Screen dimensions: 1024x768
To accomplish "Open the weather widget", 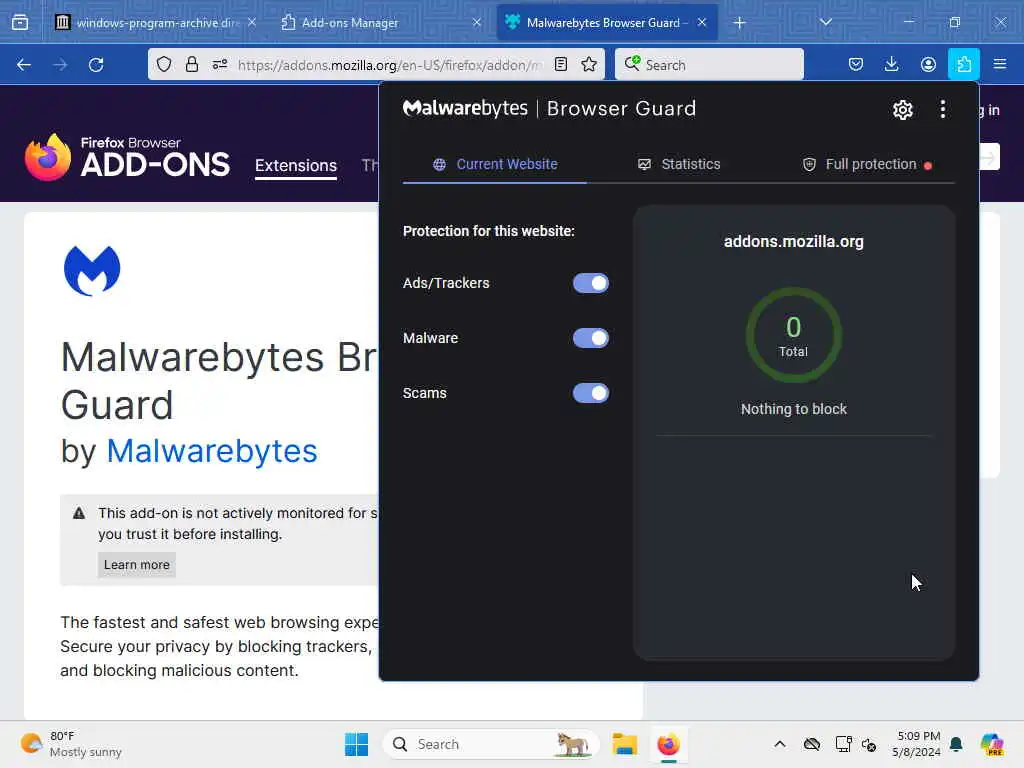I will pos(71,744).
